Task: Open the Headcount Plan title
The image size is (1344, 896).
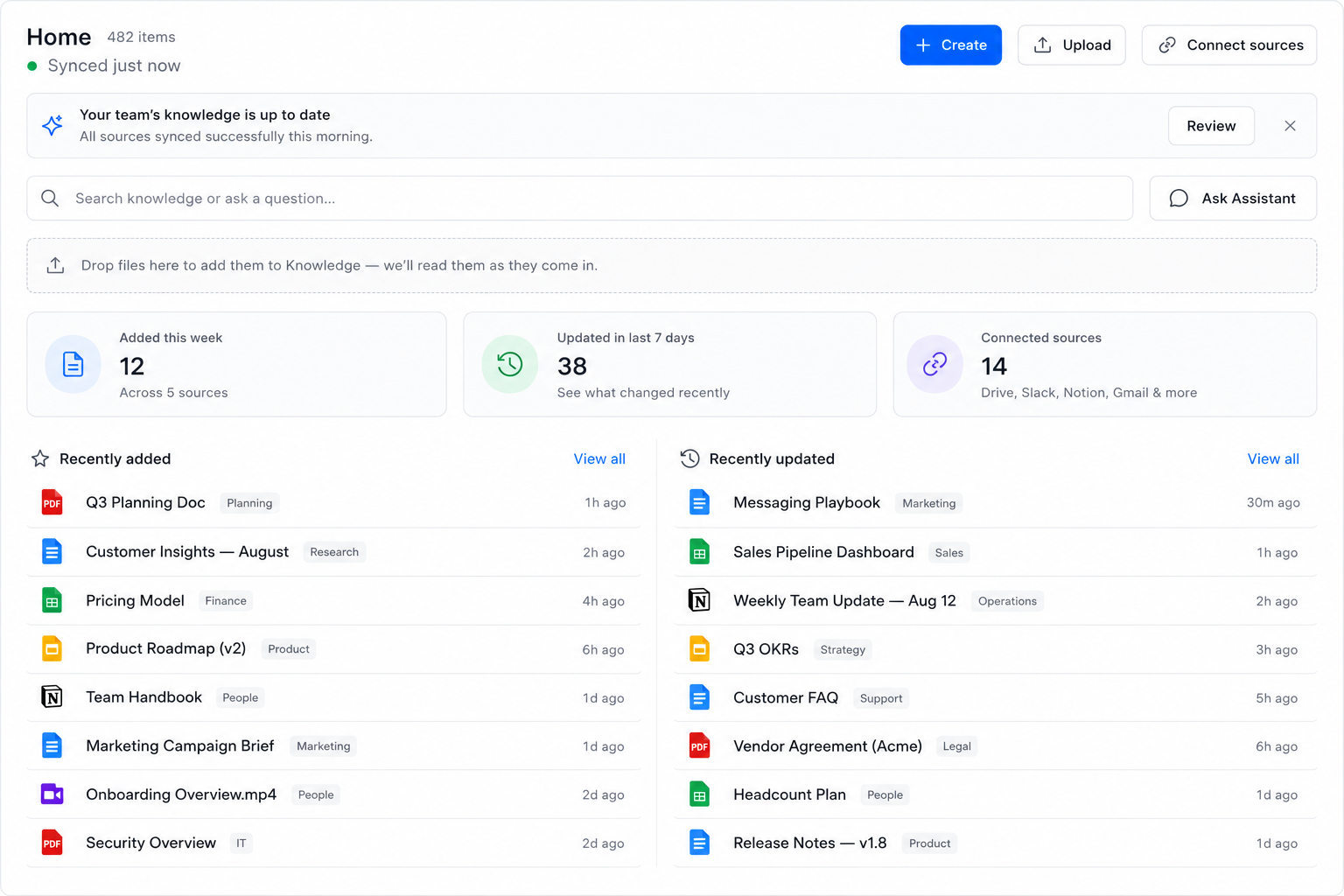Action: pyautogui.click(x=789, y=794)
